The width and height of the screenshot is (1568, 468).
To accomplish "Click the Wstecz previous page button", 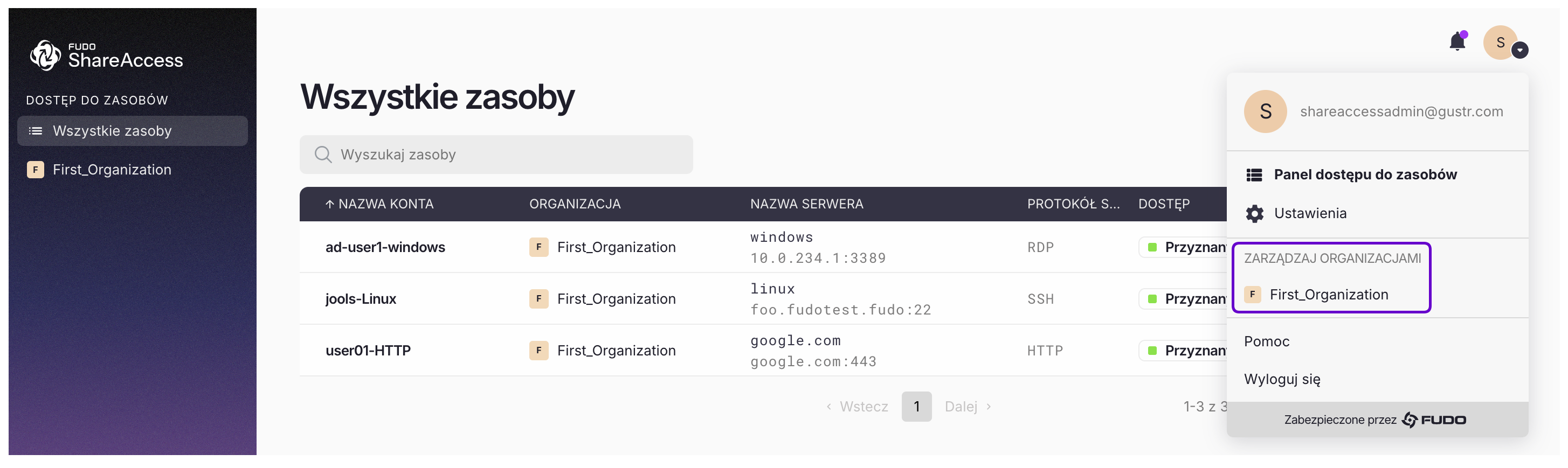I will 858,407.
